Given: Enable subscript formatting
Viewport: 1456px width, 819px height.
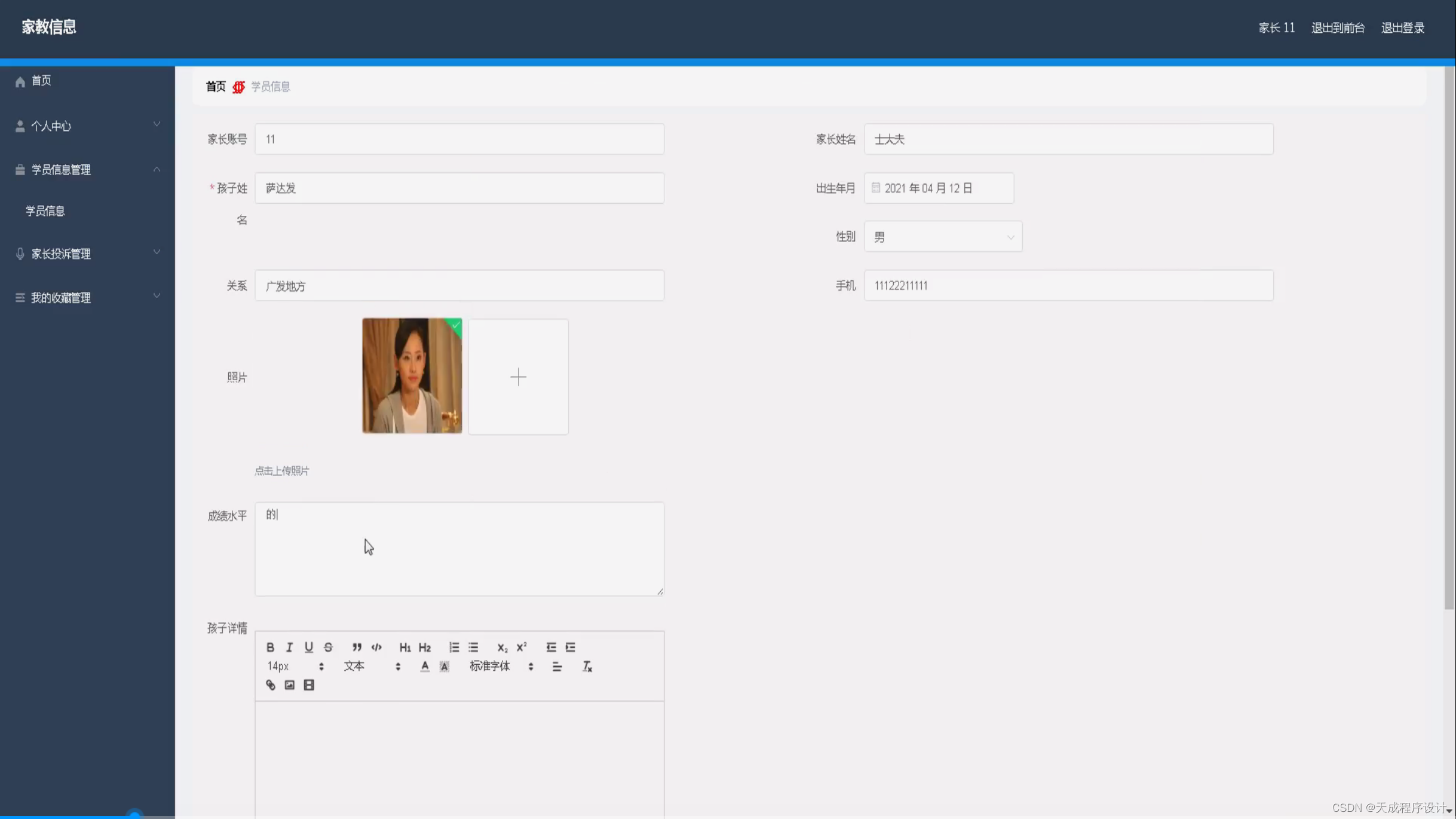Looking at the screenshot, I should [x=502, y=647].
